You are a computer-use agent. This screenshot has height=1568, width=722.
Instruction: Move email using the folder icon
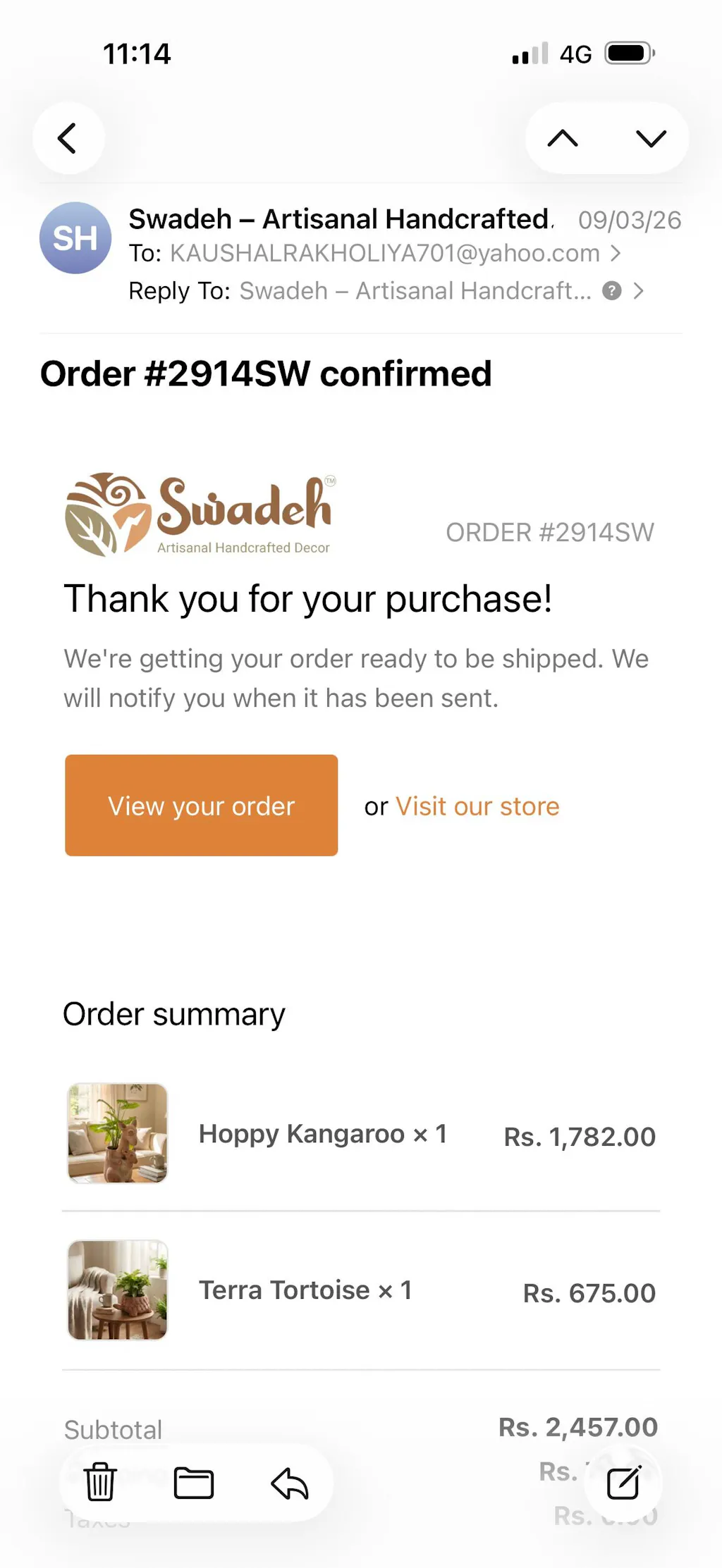[194, 1482]
